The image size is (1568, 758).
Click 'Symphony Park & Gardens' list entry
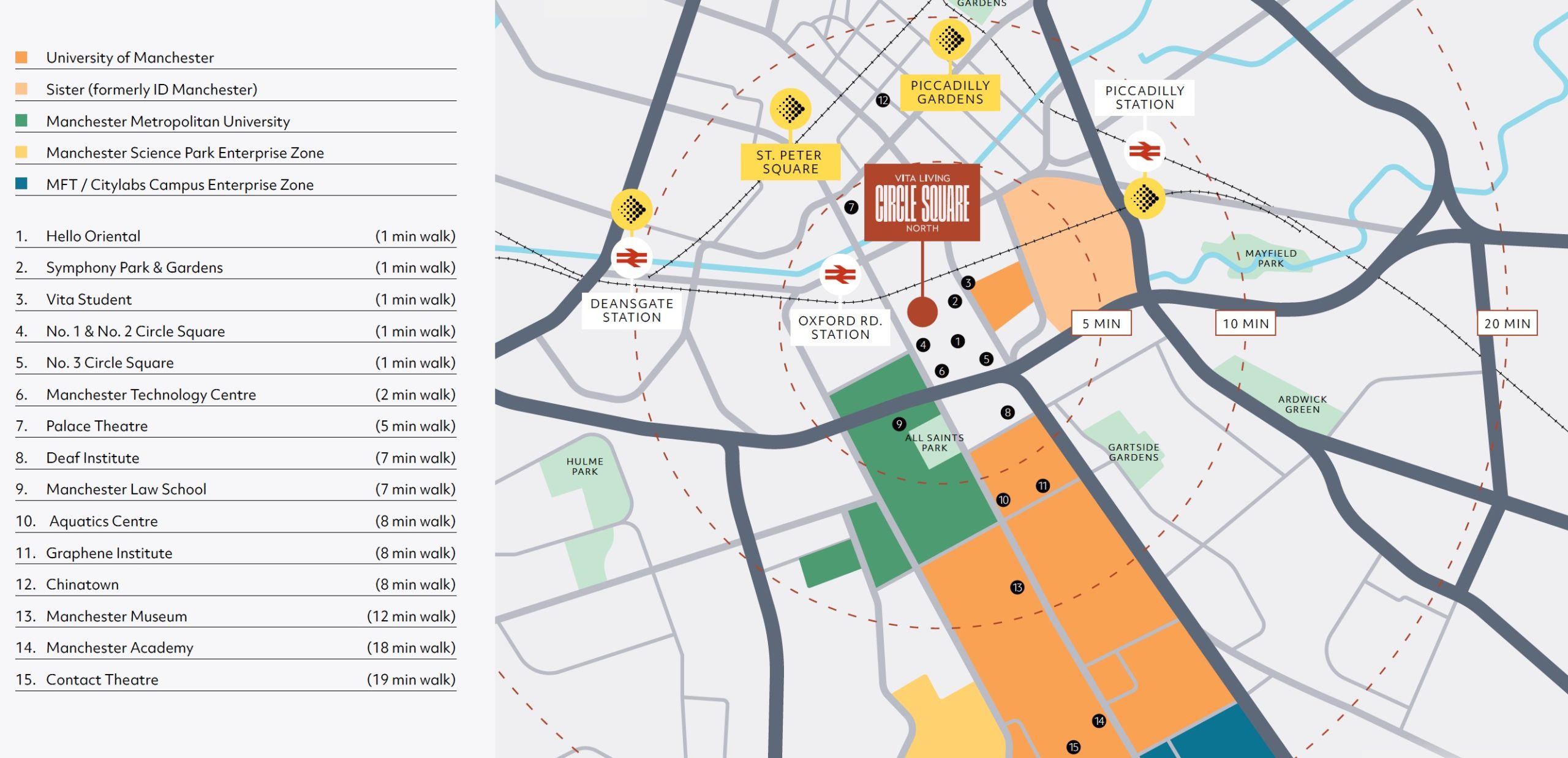pyautogui.click(x=134, y=268)
